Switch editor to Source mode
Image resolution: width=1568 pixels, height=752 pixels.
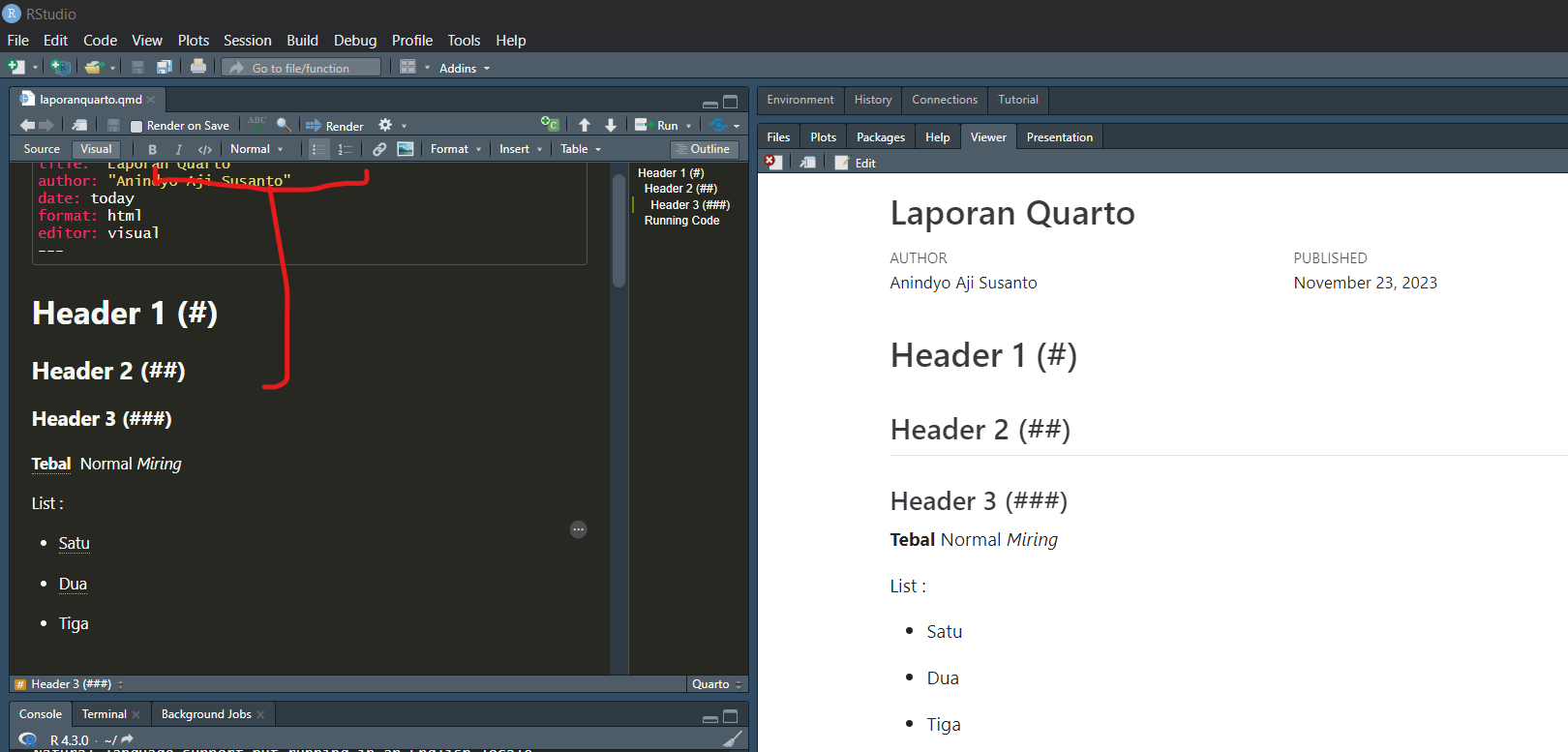coord(42,149)
